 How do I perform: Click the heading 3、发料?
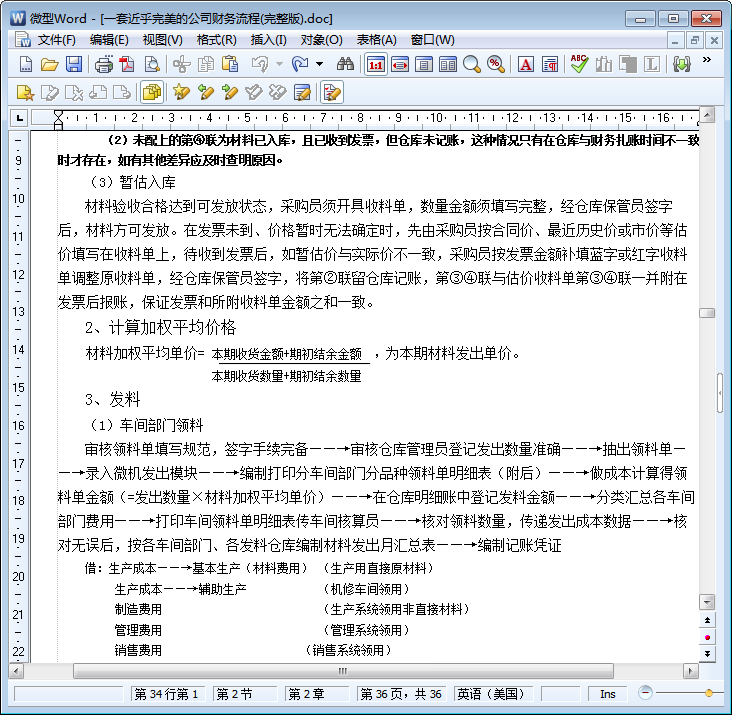(x=113, y=400)
